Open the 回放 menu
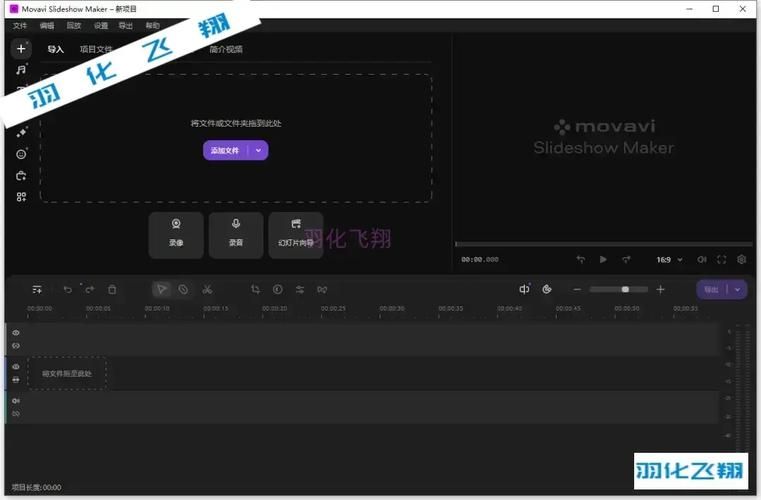This screenshot has width=761, height=500. 74,25
